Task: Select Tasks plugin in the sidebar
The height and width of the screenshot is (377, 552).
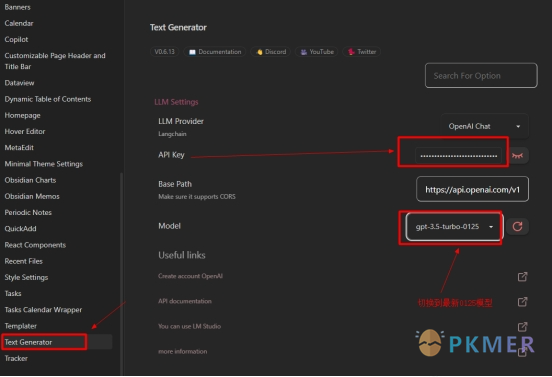Action: [13, 294]
